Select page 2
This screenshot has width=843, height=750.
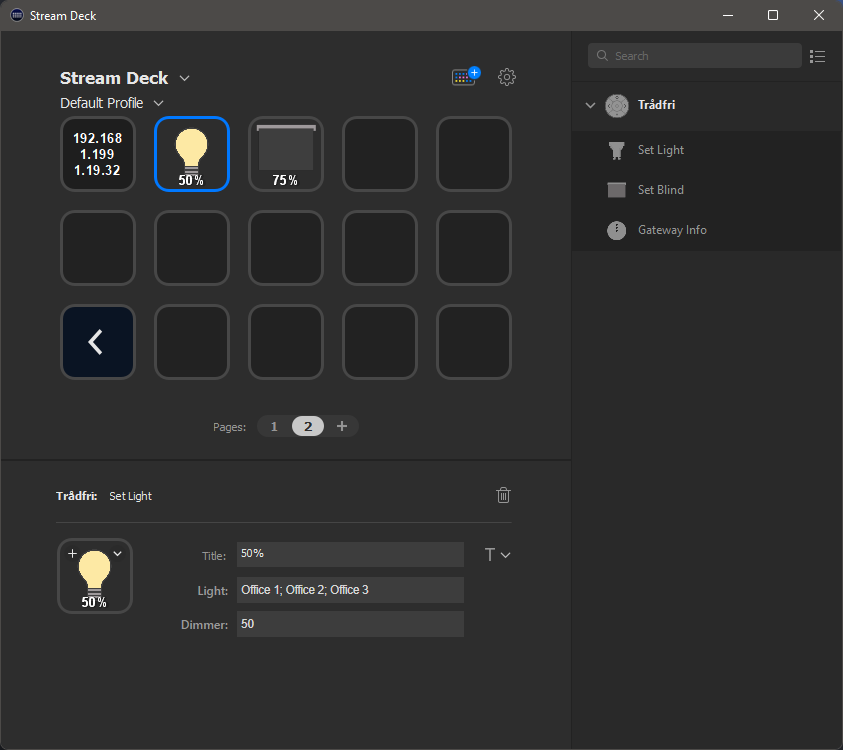(308, 426)
